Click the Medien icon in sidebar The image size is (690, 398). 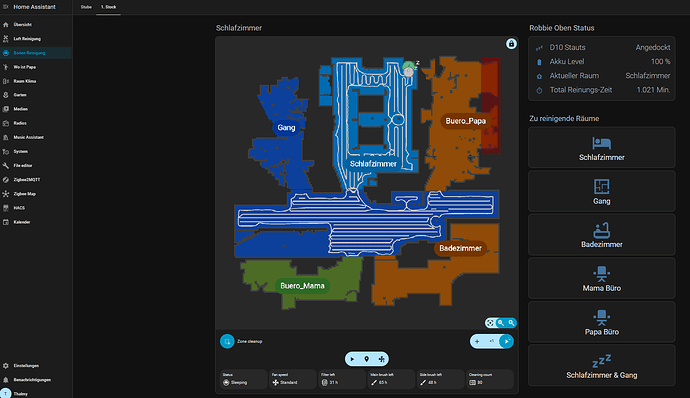click(6, 109)
